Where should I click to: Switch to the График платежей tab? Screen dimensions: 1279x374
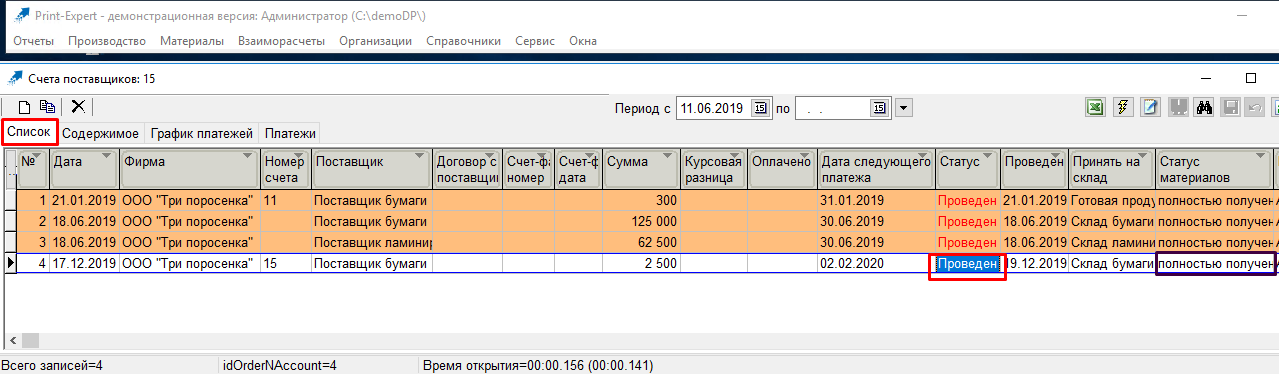(202, 133)
